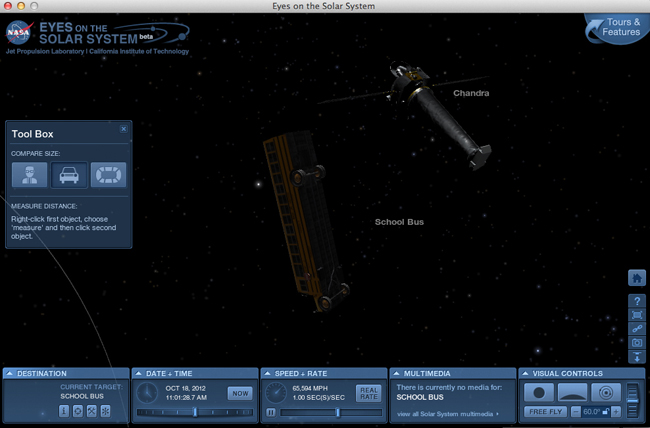This screenshot has width=650, height=428.
Task: Click the School Bus label
Action: pyautogui.click(x=399, y=222)
